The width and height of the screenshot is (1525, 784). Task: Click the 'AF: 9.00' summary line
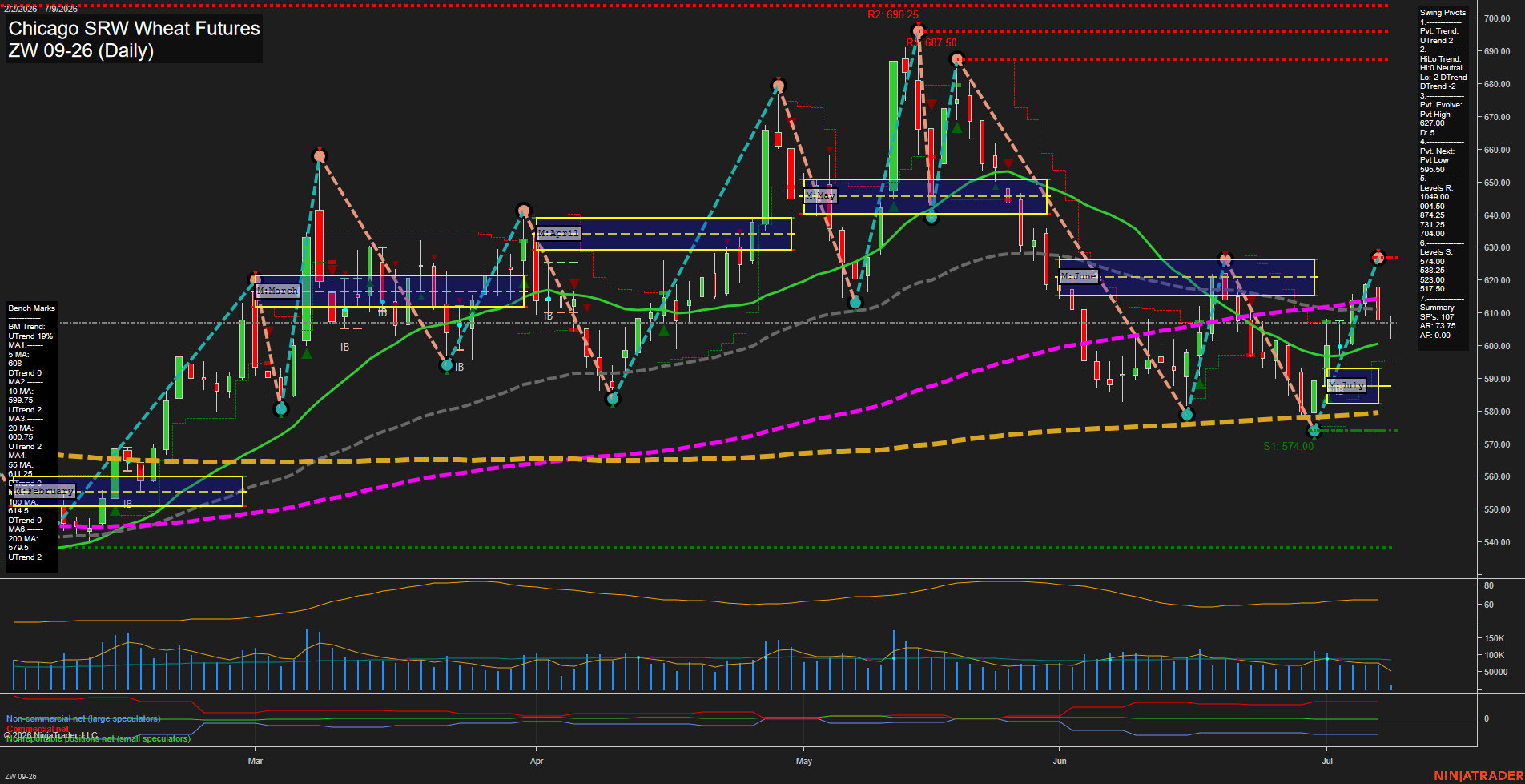coord(1435,335)
